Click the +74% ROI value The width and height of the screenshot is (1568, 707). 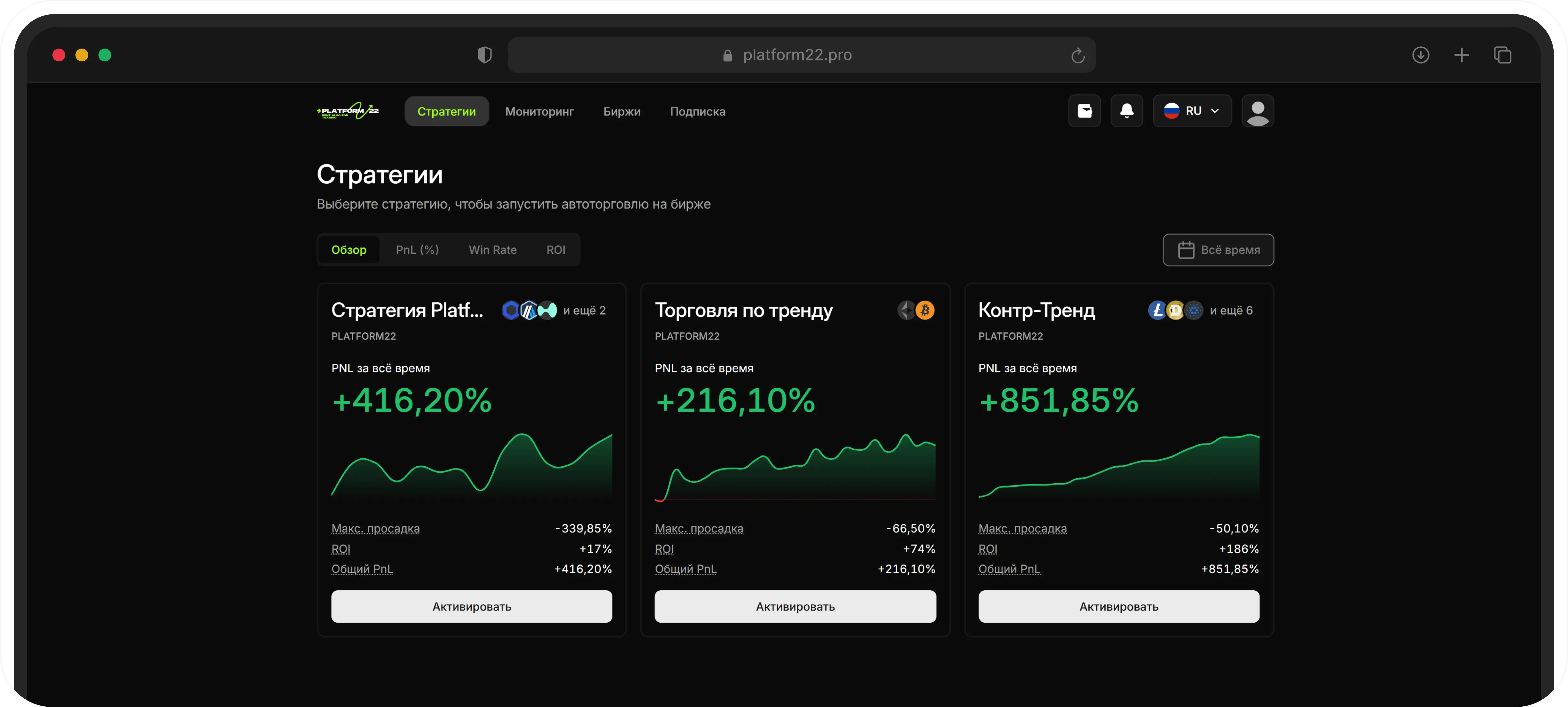tap(919, 549)
